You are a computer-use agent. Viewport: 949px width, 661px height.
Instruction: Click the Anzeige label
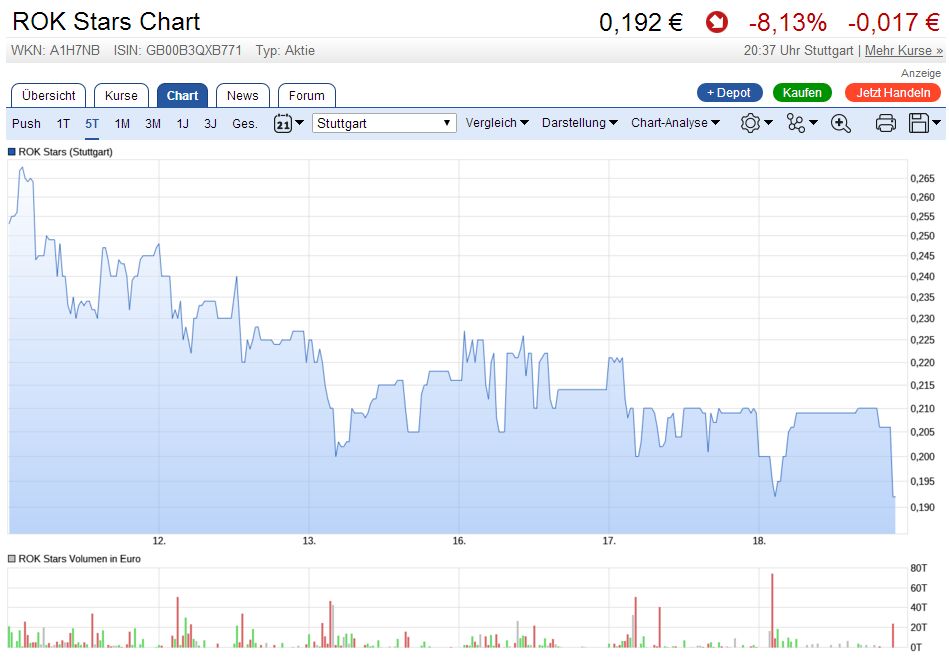pos(921,73)
